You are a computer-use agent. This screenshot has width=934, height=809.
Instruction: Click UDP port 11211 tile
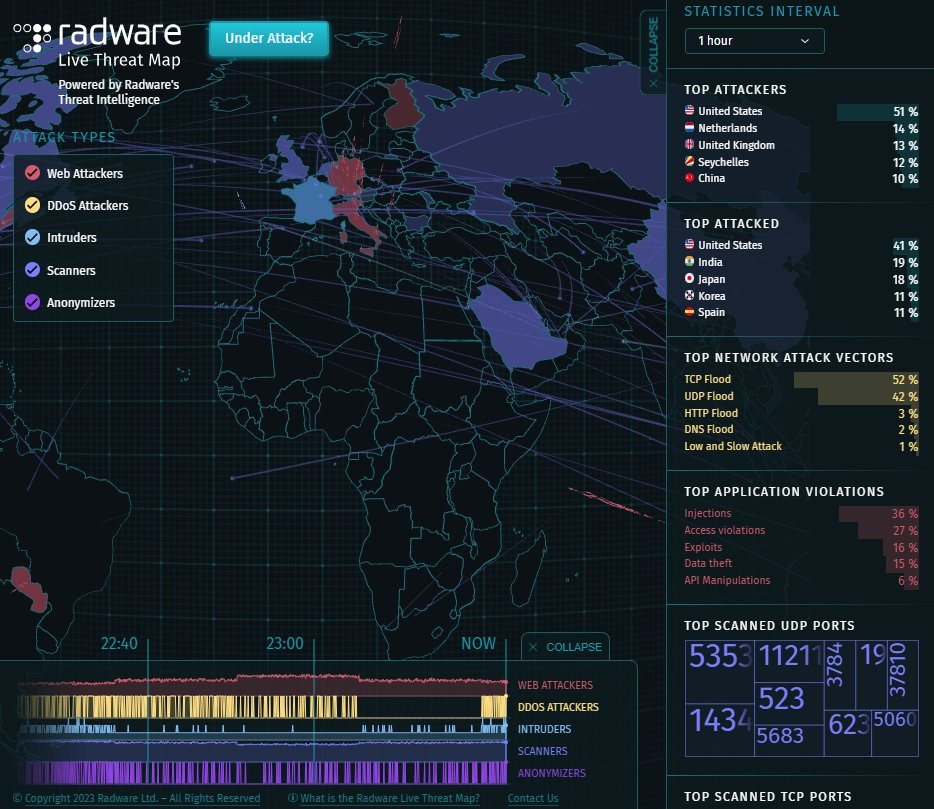click(x=789, y=661)
